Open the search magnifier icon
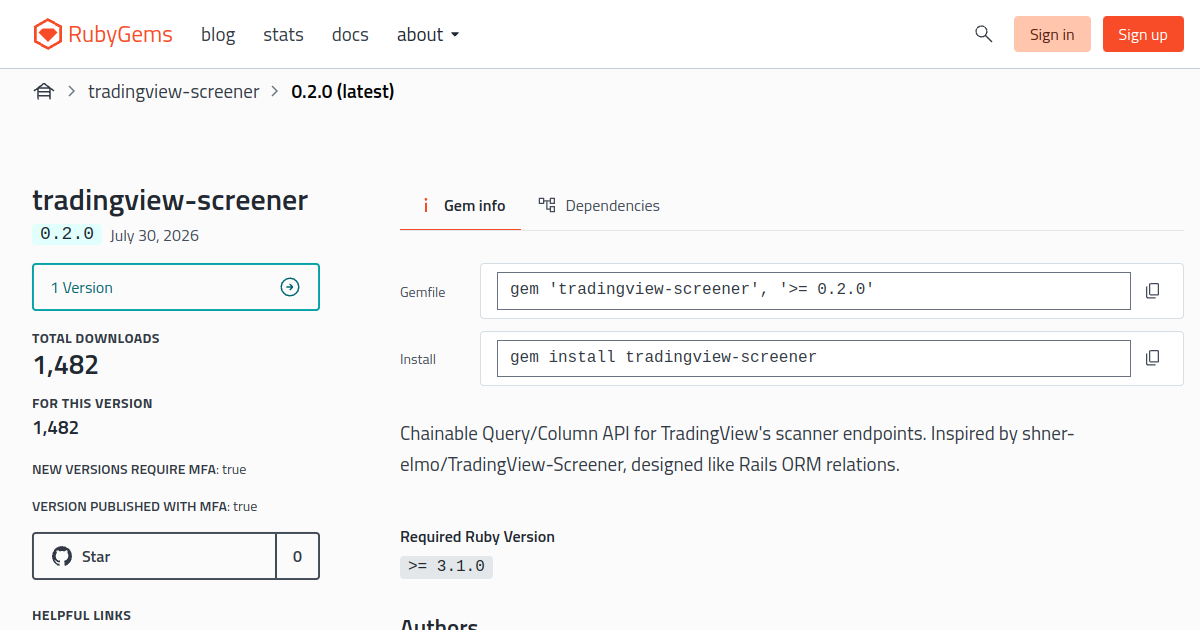Screen dimensions: 1200x630 click(x=983, y=34)
